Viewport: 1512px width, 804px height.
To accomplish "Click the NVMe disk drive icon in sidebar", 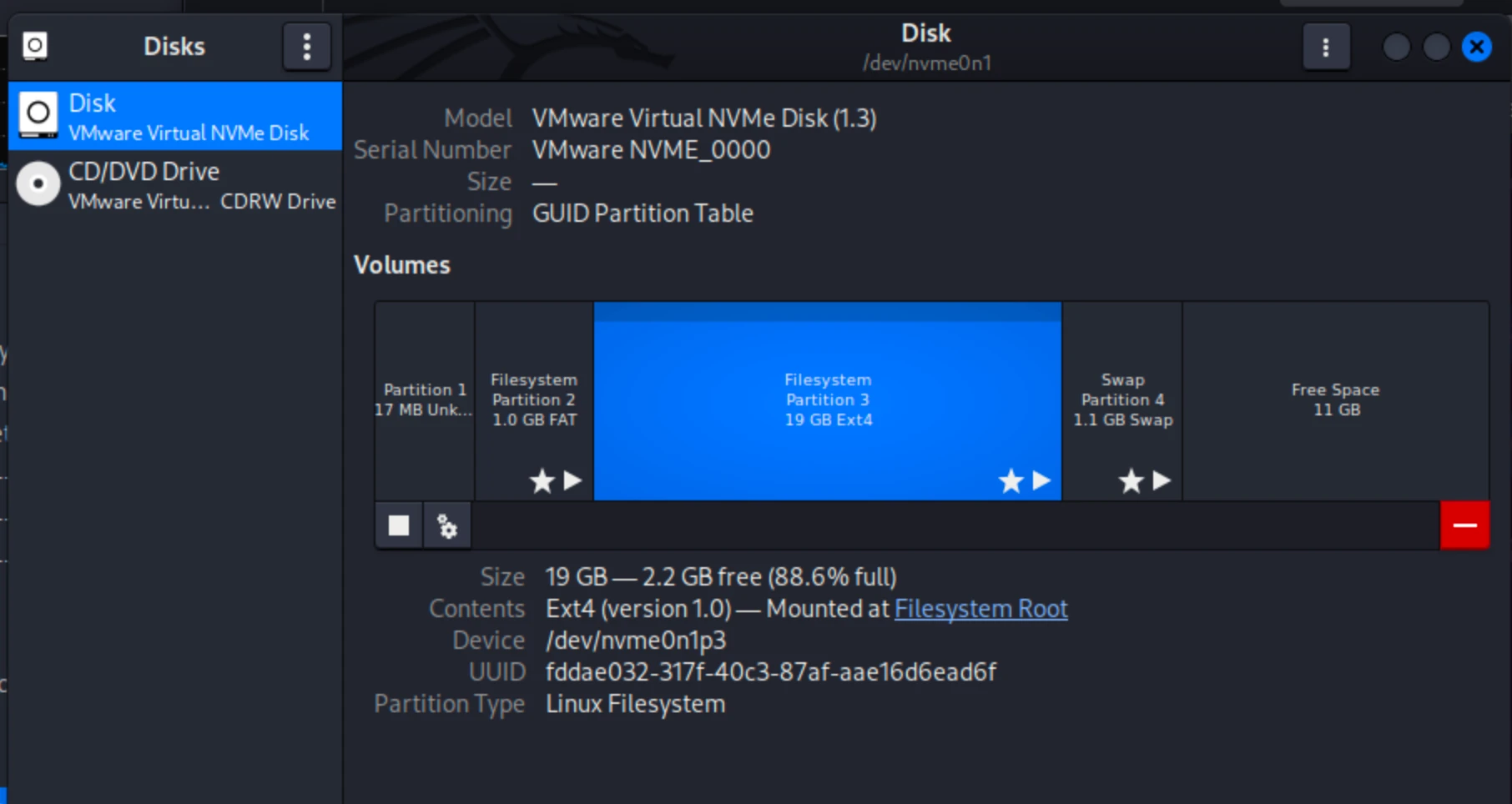I will (x=38, y=114).
